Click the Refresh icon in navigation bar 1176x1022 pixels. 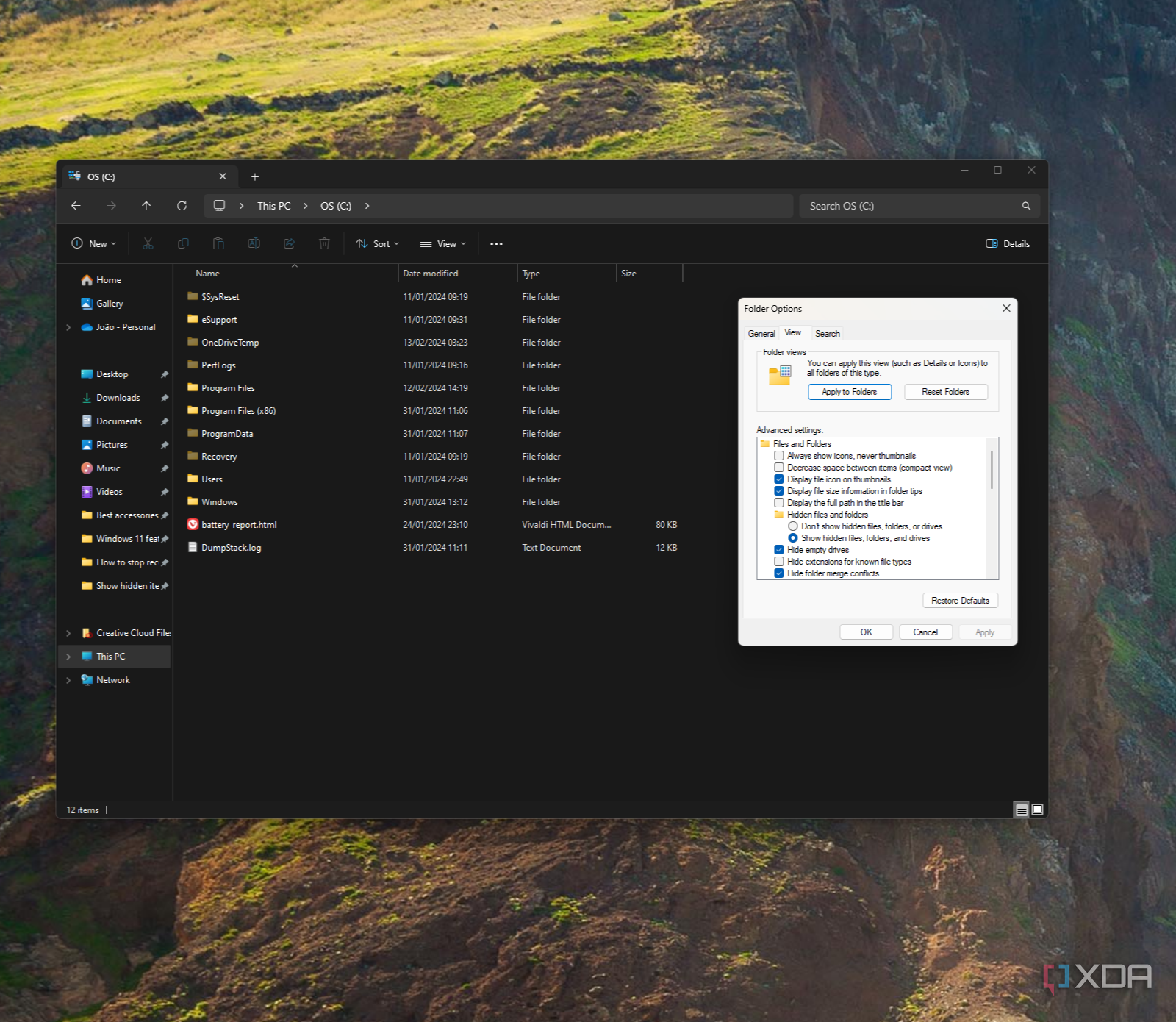(182, 206)
